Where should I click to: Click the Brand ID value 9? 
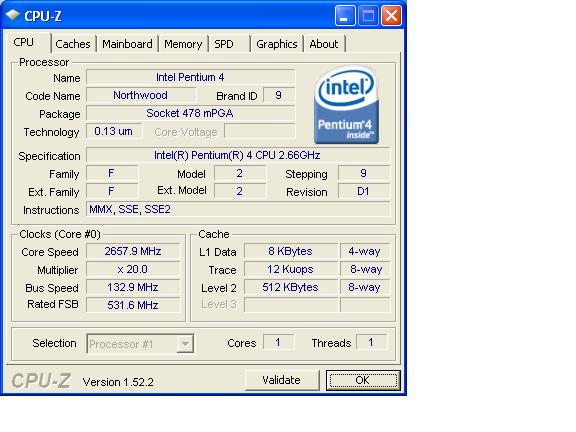pos(279,95)
